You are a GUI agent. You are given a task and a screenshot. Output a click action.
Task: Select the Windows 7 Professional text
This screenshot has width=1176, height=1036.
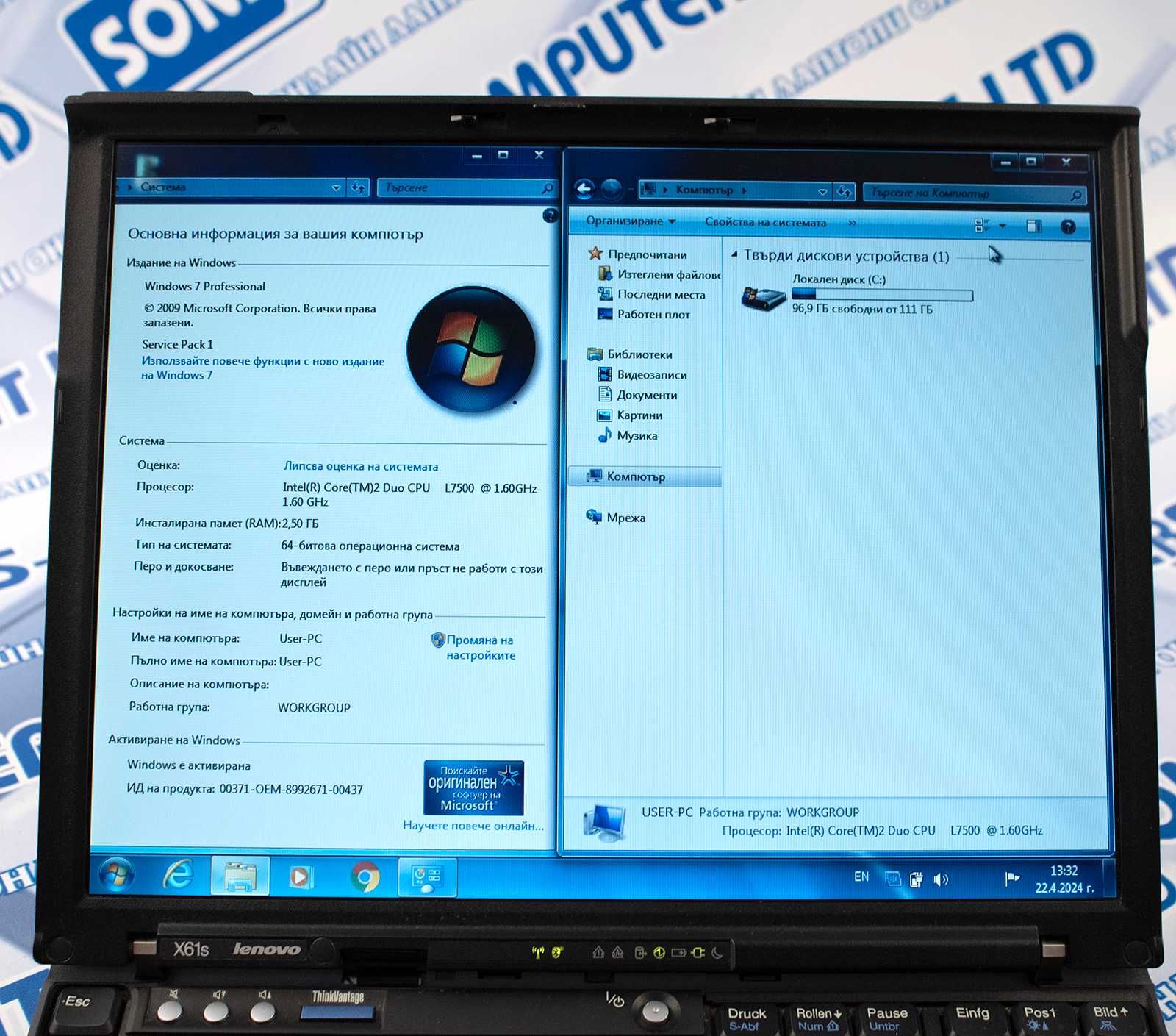pos(204,286)
